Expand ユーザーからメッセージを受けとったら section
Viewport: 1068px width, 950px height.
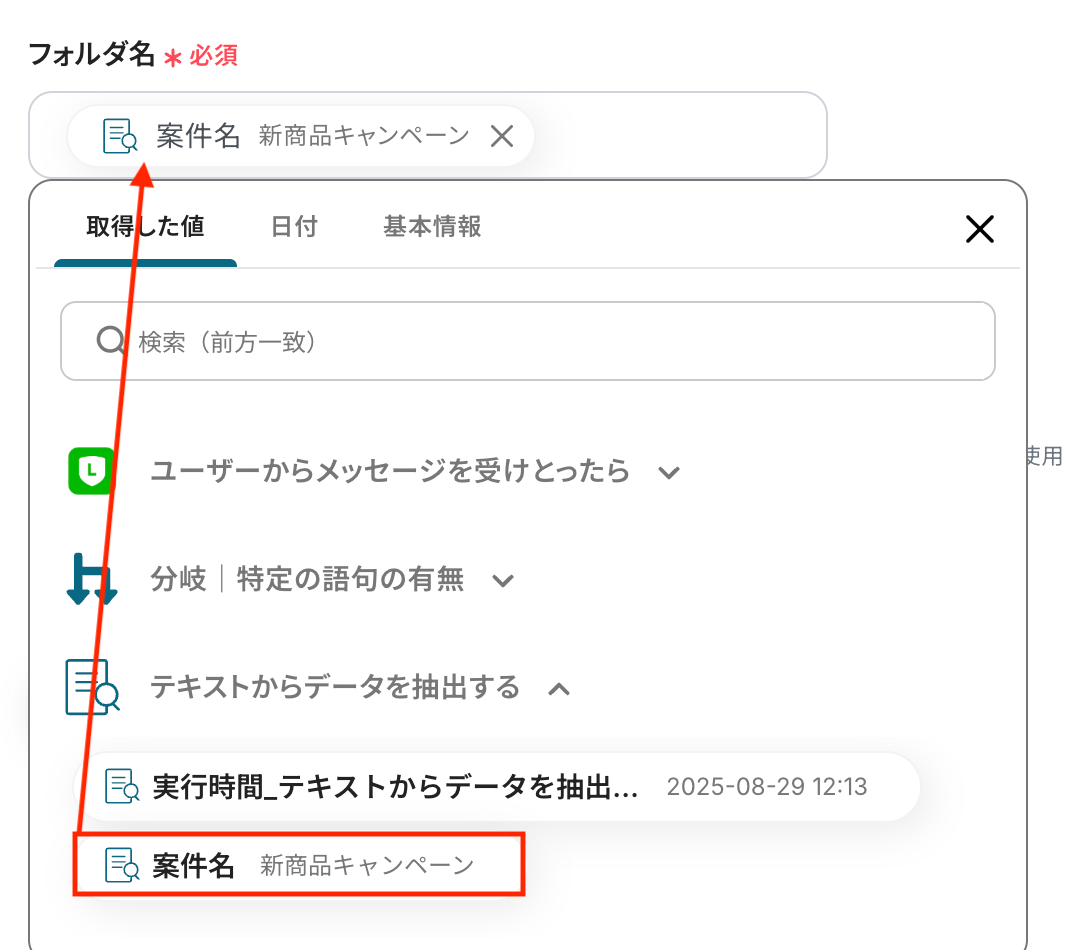(x=670, y=472)
